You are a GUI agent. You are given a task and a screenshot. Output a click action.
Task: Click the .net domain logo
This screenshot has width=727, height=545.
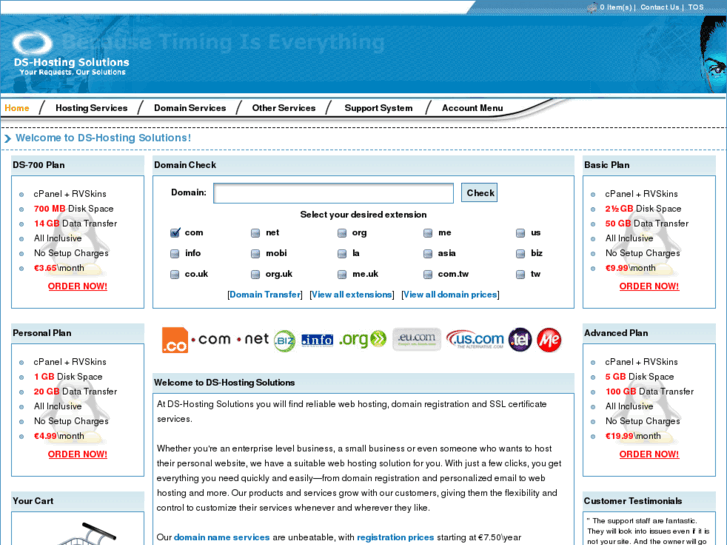coord(253,339)
